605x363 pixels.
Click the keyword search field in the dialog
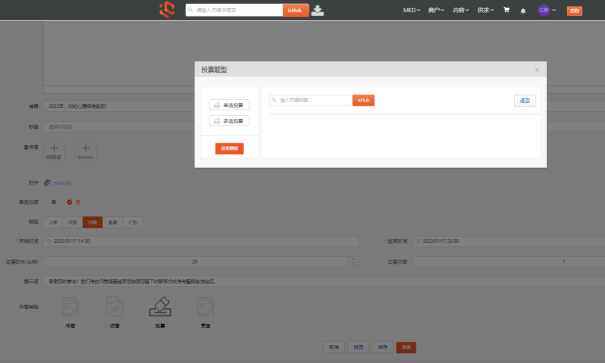point(311,100)
